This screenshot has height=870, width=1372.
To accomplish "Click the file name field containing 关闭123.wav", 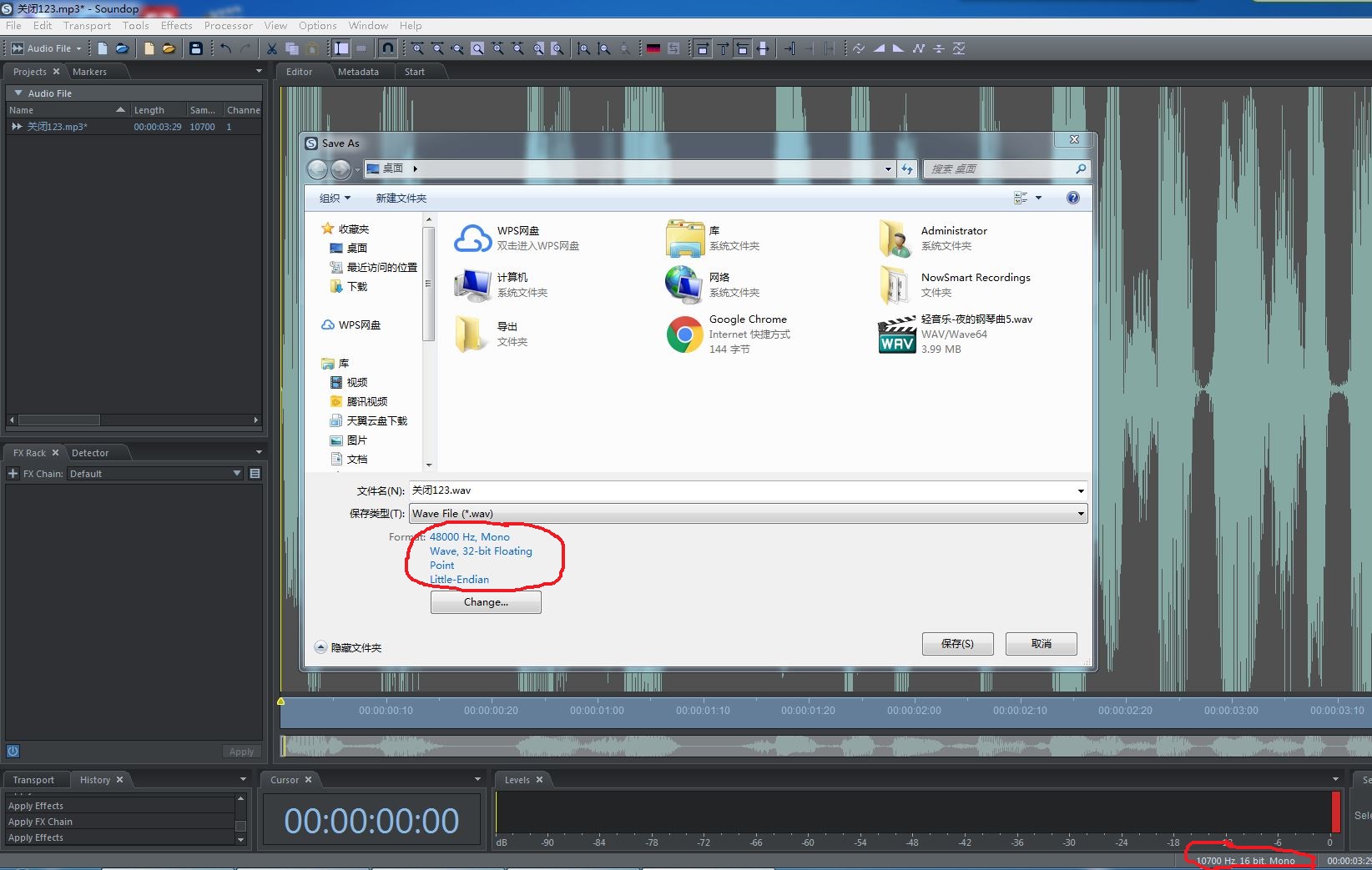I will tap(743, 490).
